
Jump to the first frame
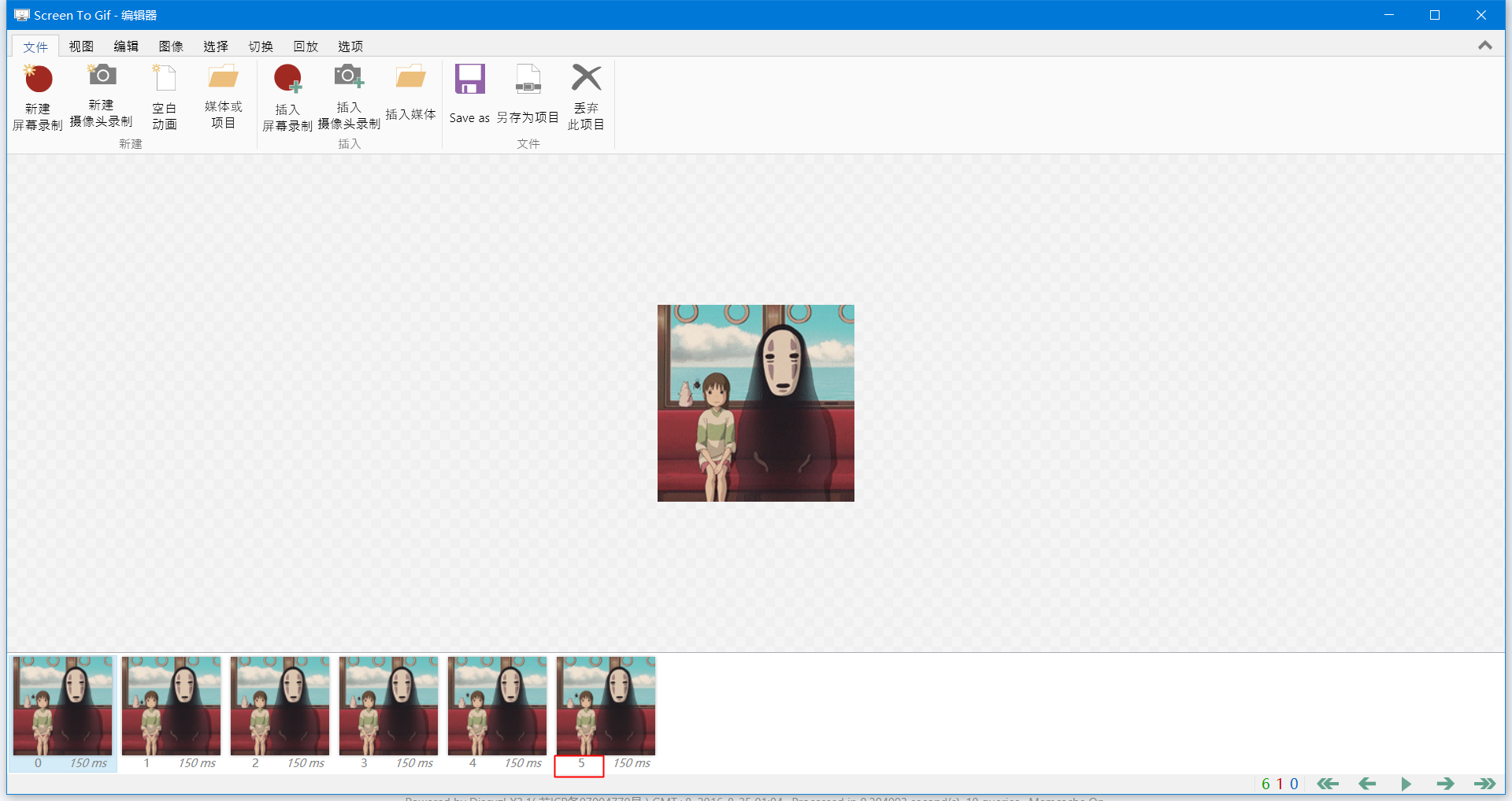(1328, 784)
